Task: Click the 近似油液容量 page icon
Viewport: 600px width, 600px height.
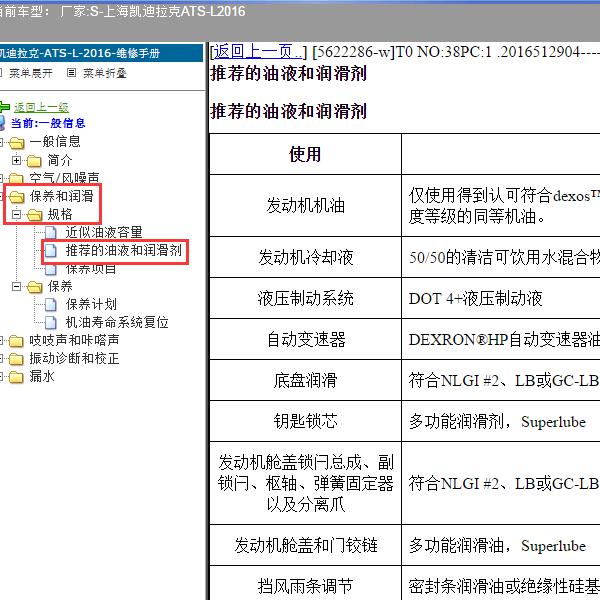Action: [x=51, y=232]
